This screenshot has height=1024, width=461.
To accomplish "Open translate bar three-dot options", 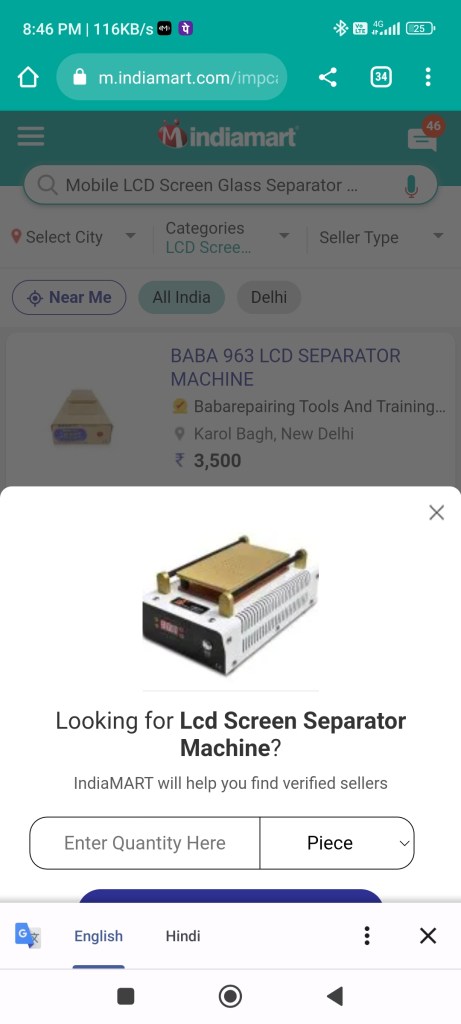I will pos(367,936).
